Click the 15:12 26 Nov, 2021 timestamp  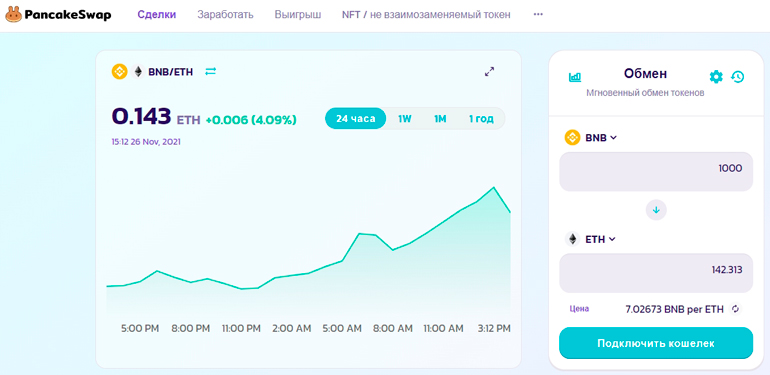[x=146, y=142]
